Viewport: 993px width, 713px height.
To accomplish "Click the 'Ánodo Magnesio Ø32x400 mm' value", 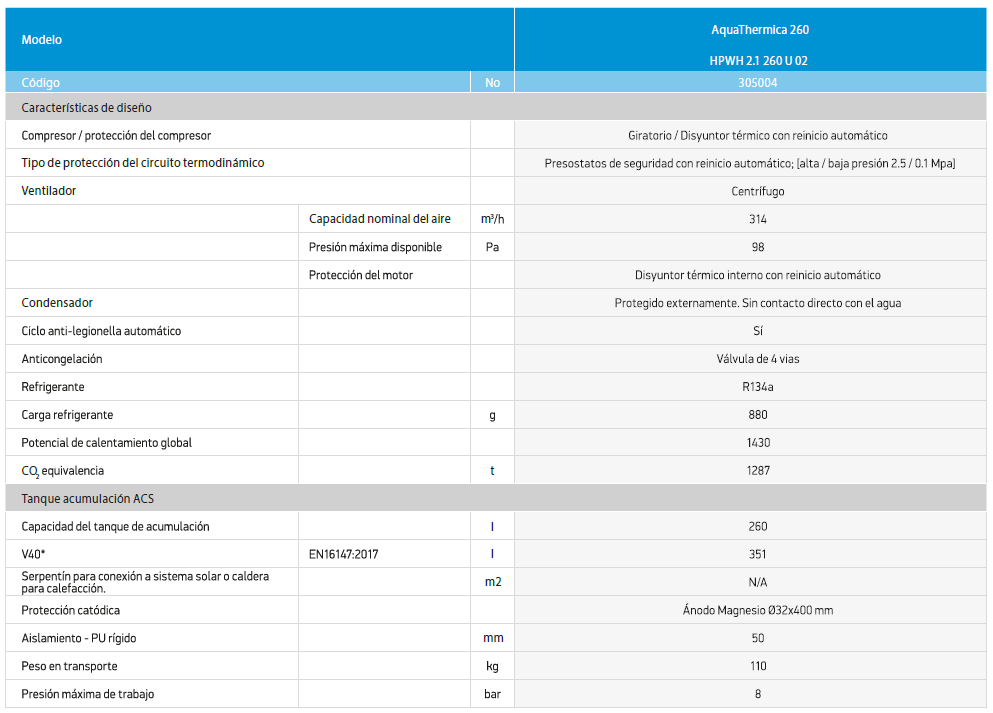I will (x=758, y=610).
